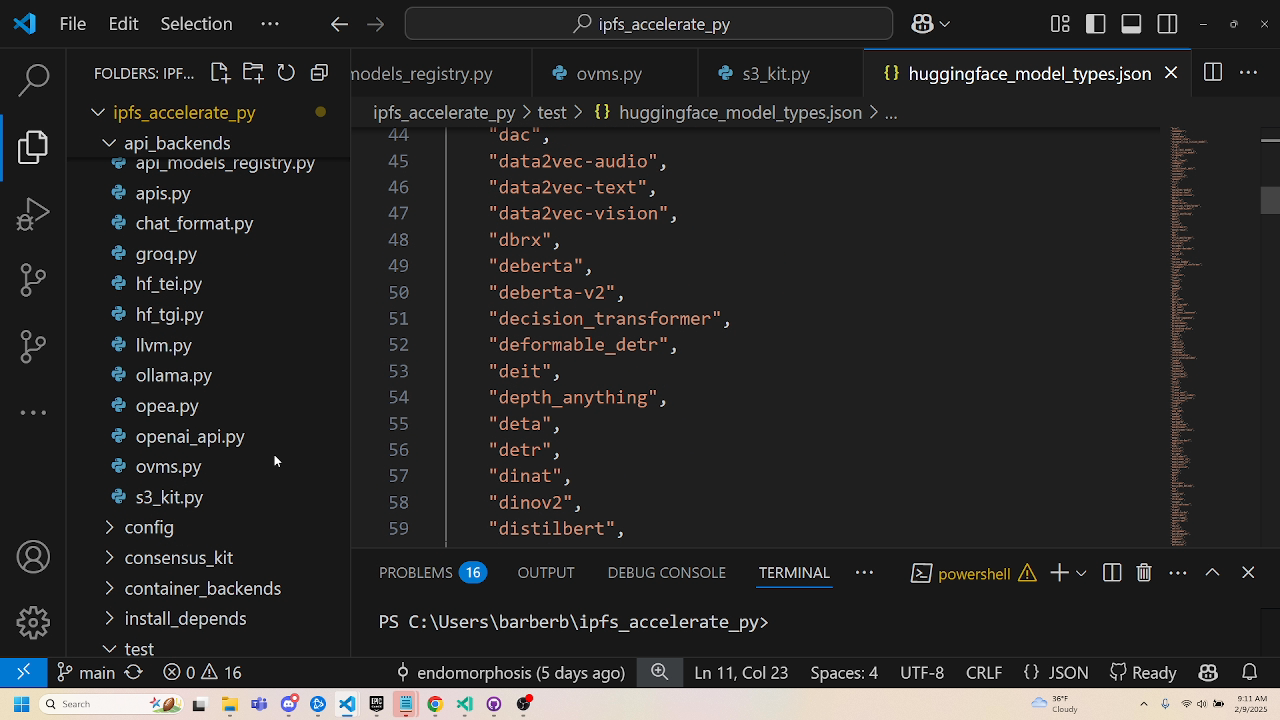This screenshot has width=1280, height=720.
Task: Close the bottom panel
Action: (x=1248, y=573)
